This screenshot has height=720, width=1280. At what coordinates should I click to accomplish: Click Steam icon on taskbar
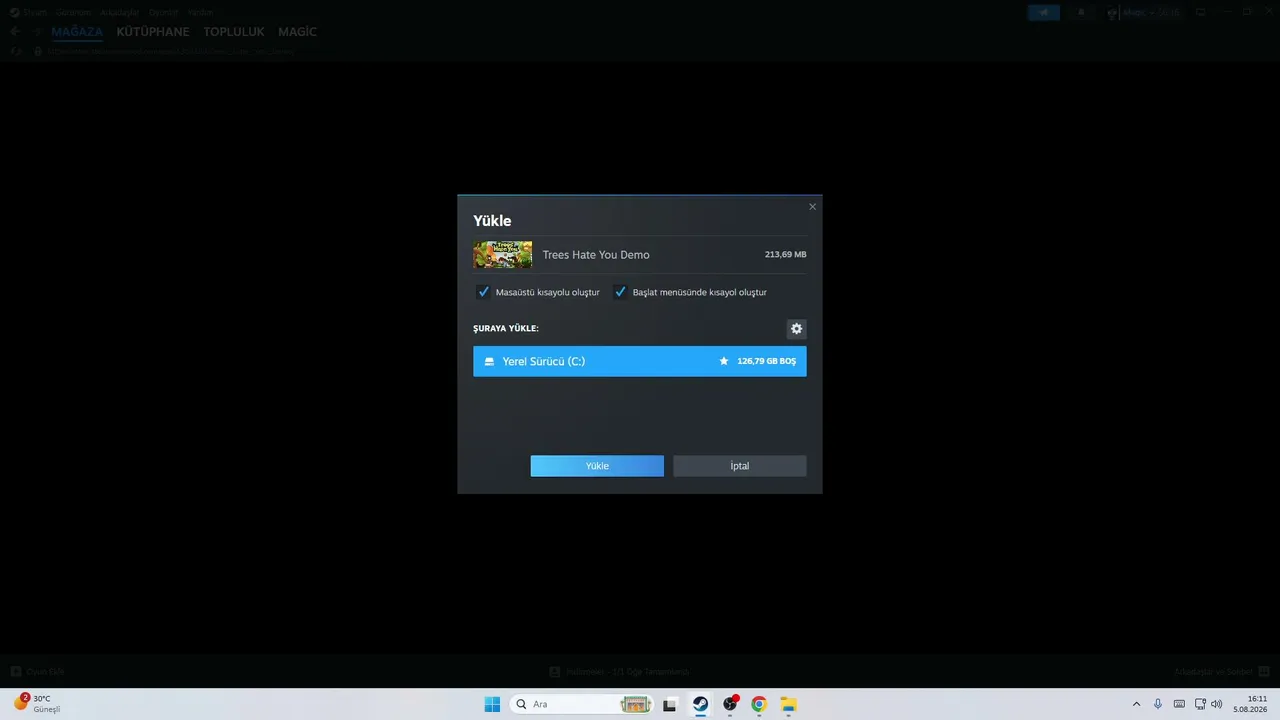(700, 704)
